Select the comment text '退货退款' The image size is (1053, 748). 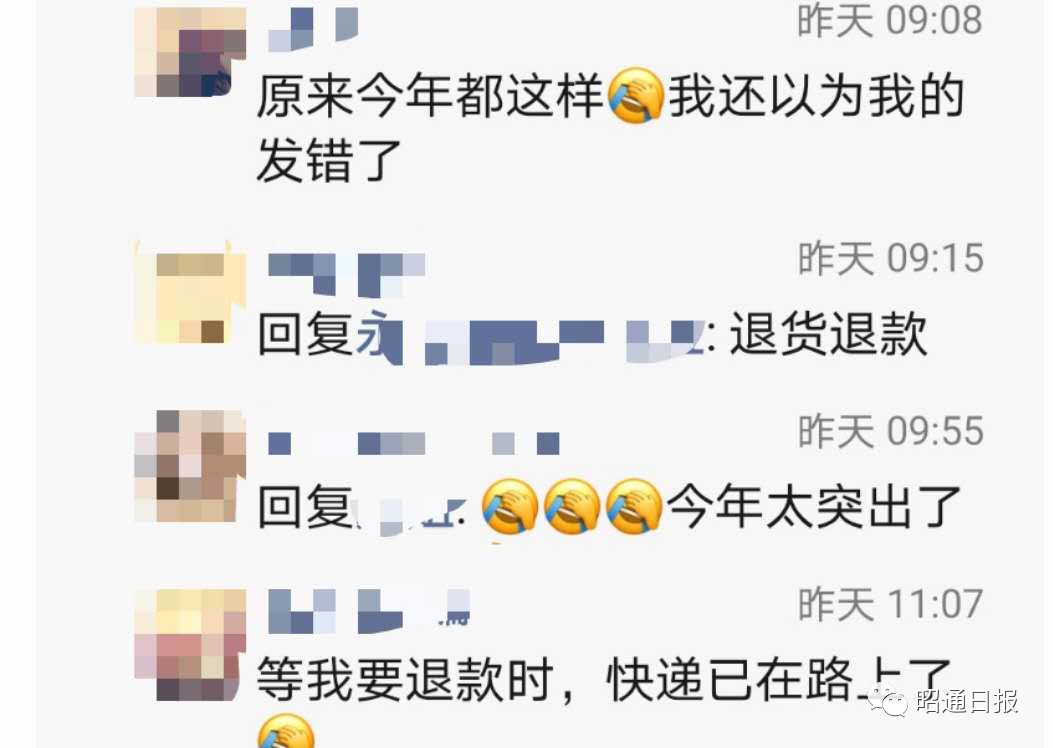pyautogui.click(x=829, y=334)
